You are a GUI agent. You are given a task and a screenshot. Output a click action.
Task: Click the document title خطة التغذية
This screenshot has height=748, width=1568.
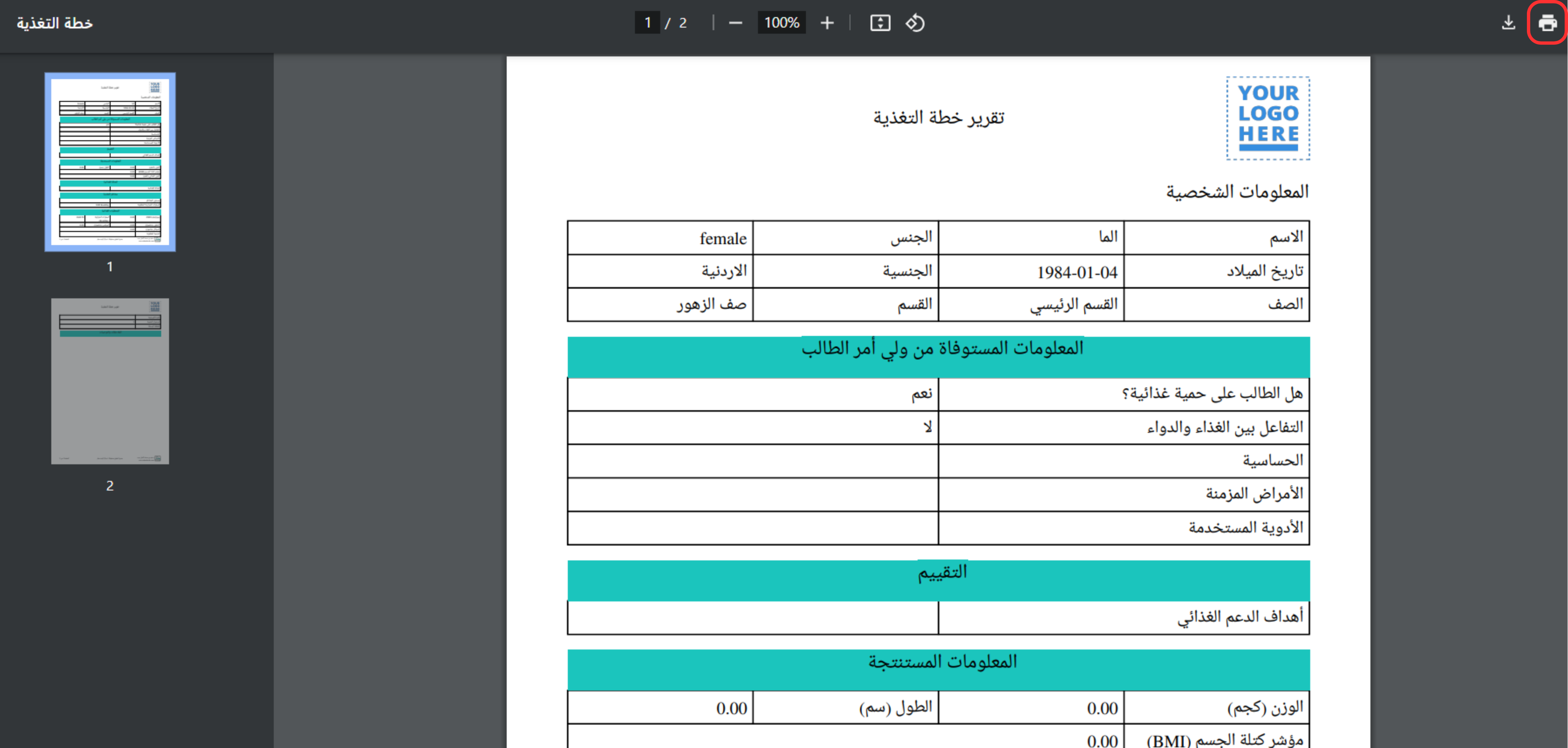[55, 23]
